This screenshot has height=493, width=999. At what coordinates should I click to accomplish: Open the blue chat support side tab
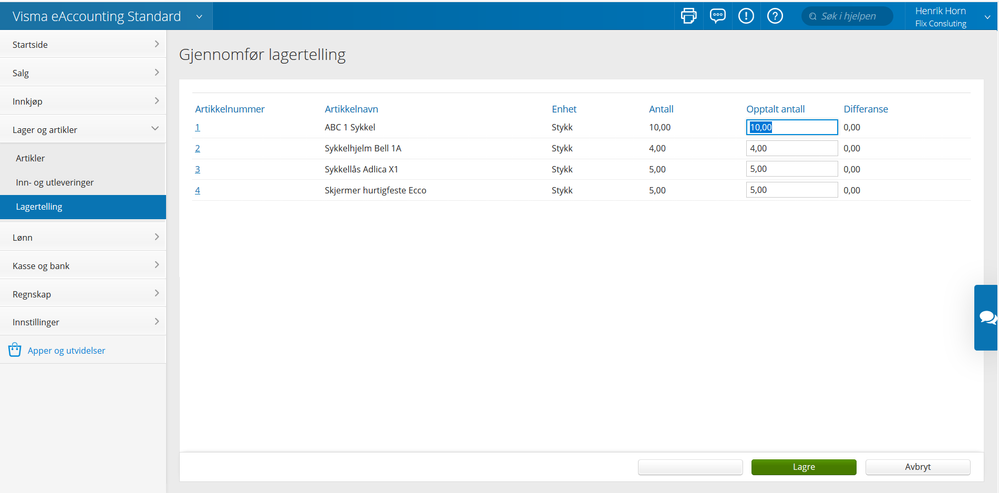986,317
